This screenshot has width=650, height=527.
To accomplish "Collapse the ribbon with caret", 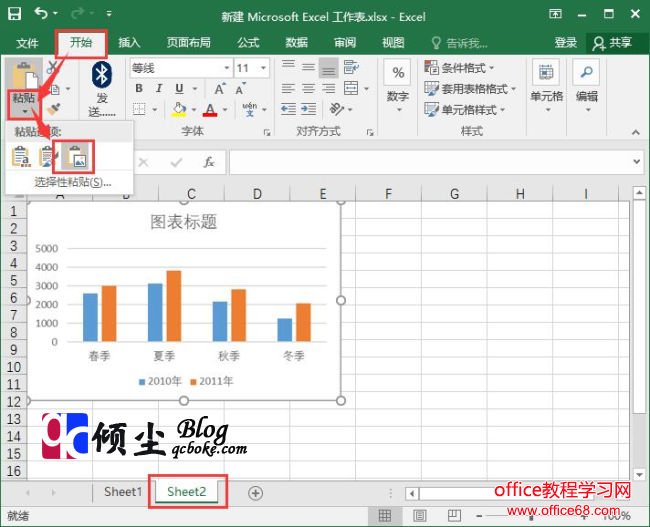I will tap(635, 132).
